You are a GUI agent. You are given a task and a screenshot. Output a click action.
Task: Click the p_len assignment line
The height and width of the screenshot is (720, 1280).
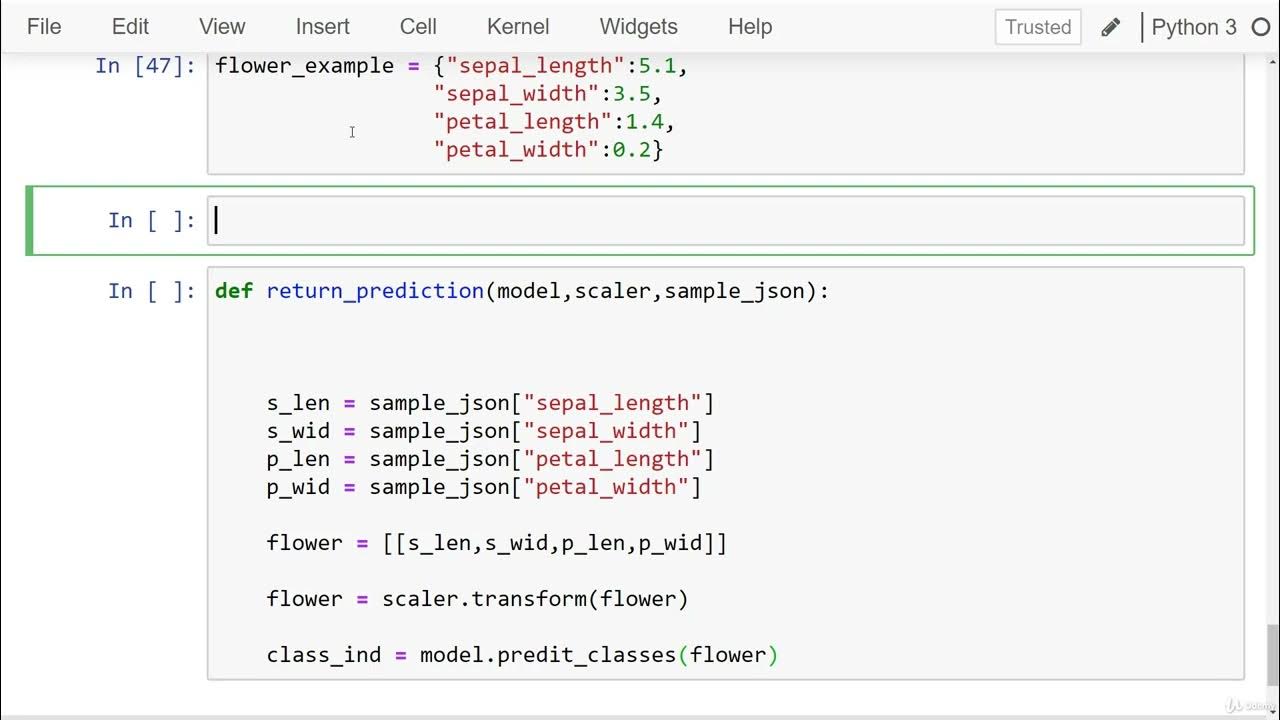(490, 459)
